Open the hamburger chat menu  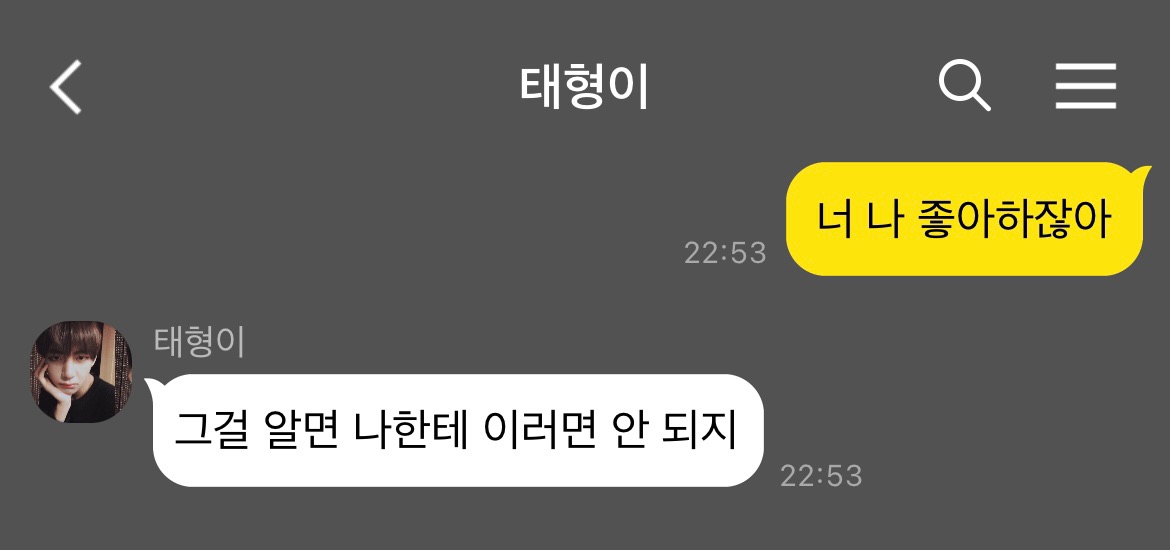pyautogui.click(x=1086, y=87)
